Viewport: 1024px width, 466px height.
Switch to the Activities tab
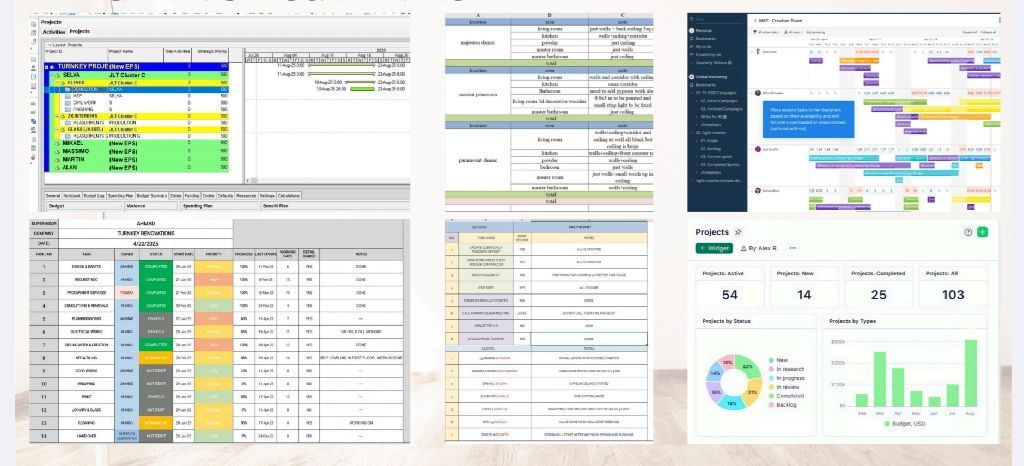point(54,32)
